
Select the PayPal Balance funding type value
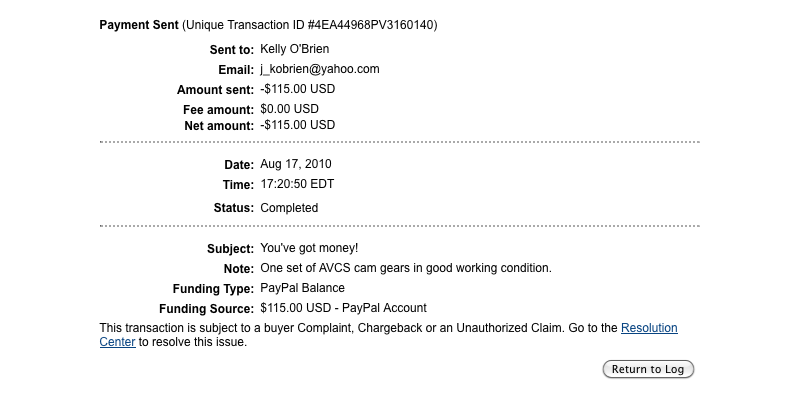[x=302, y=288]
